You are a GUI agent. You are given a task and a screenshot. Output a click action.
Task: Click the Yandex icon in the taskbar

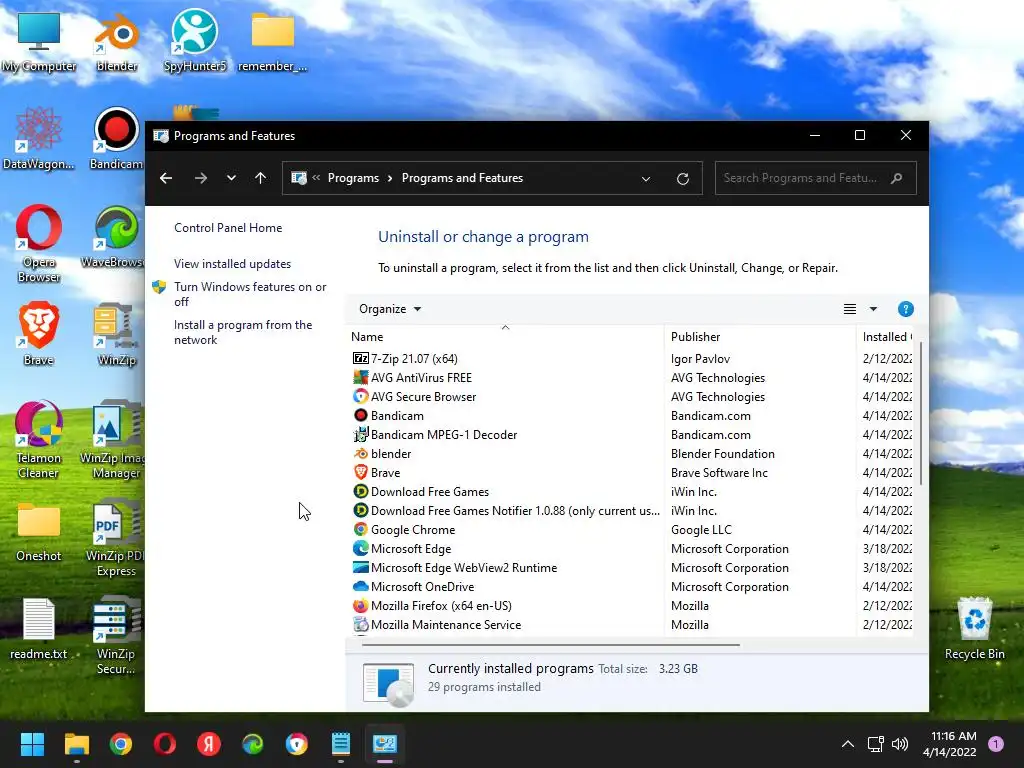[x=209, y=744]
